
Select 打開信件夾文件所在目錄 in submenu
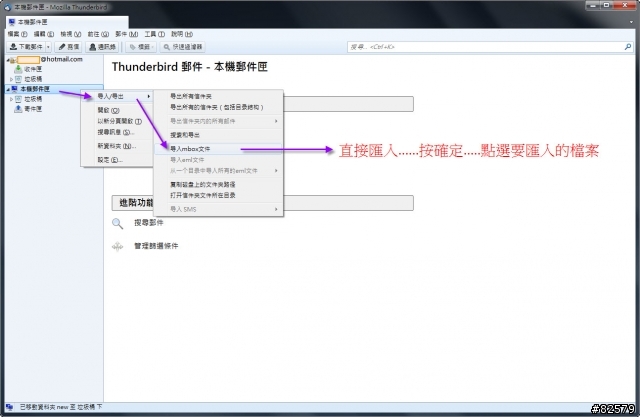218,195
